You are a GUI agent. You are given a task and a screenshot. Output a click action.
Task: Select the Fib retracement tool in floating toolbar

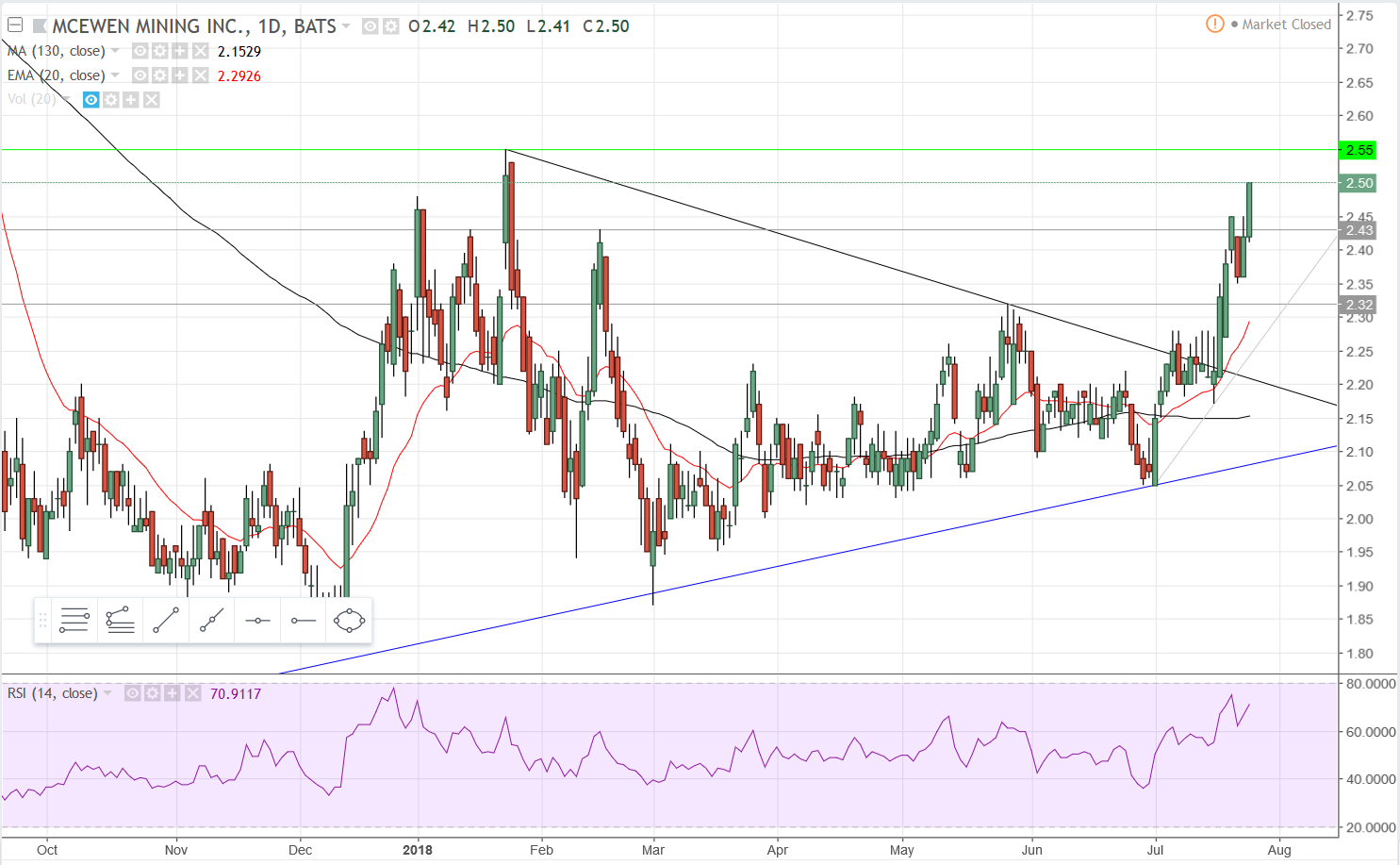click(x=74, y=620)
